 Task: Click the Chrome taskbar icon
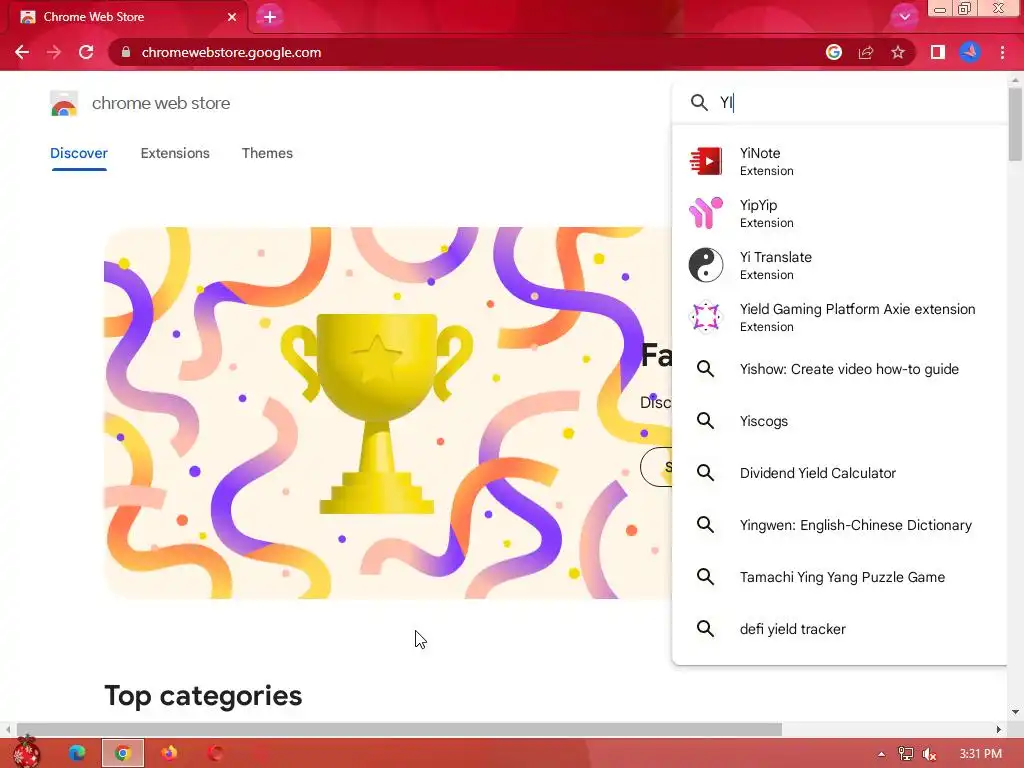pyautogui.click(x=123, y=753)
